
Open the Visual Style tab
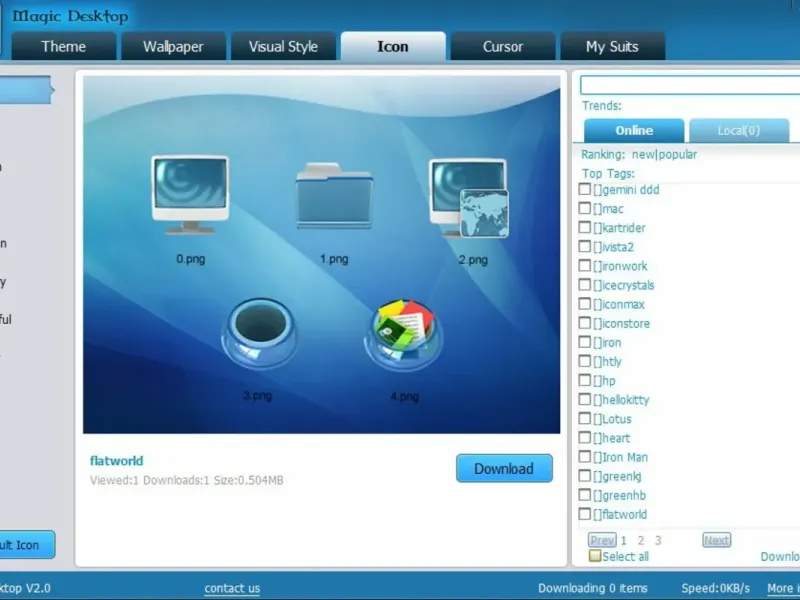(x=283, y=46)
